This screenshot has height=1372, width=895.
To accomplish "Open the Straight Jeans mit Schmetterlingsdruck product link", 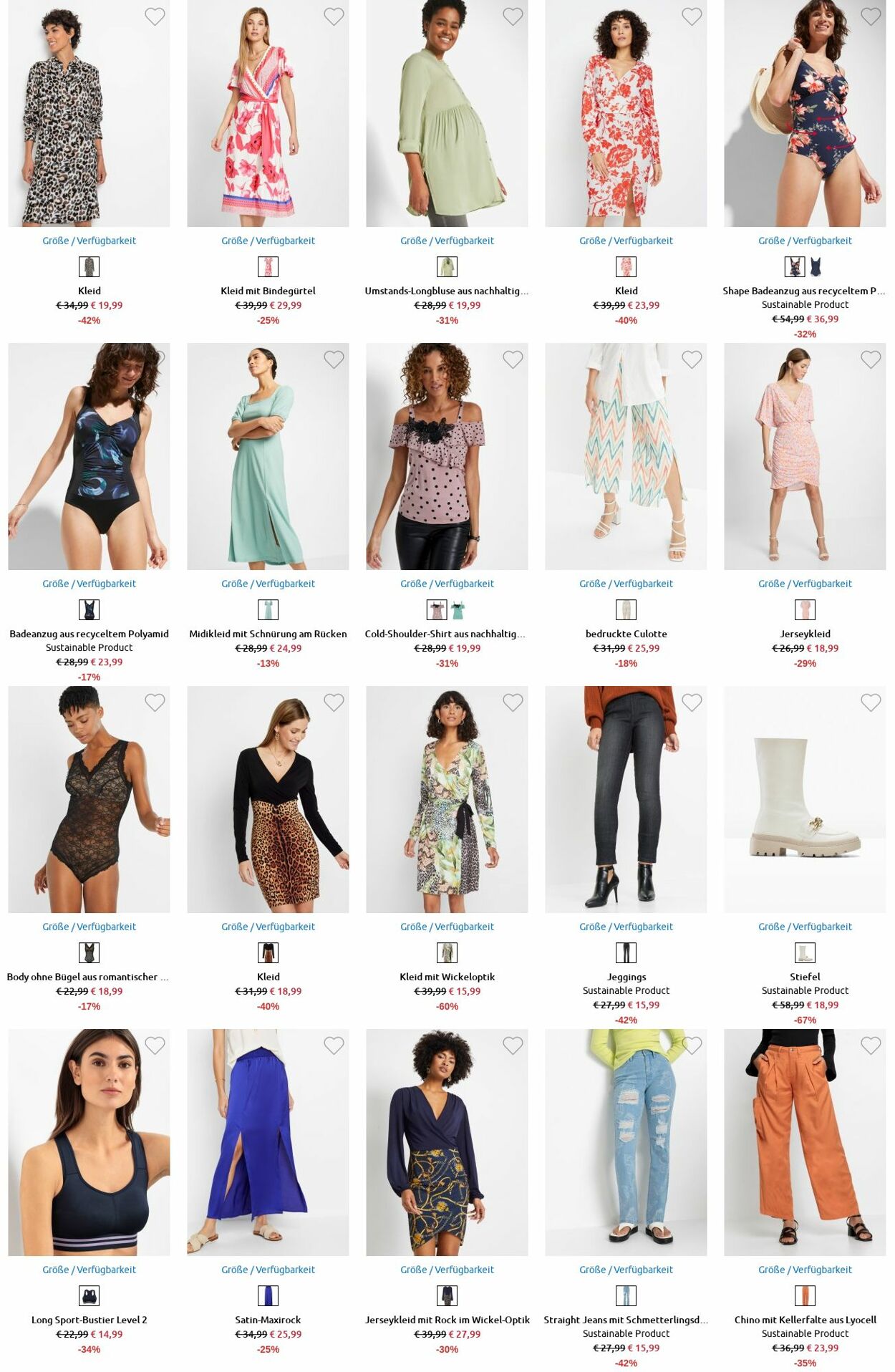I will click(x=626, y=1320).
